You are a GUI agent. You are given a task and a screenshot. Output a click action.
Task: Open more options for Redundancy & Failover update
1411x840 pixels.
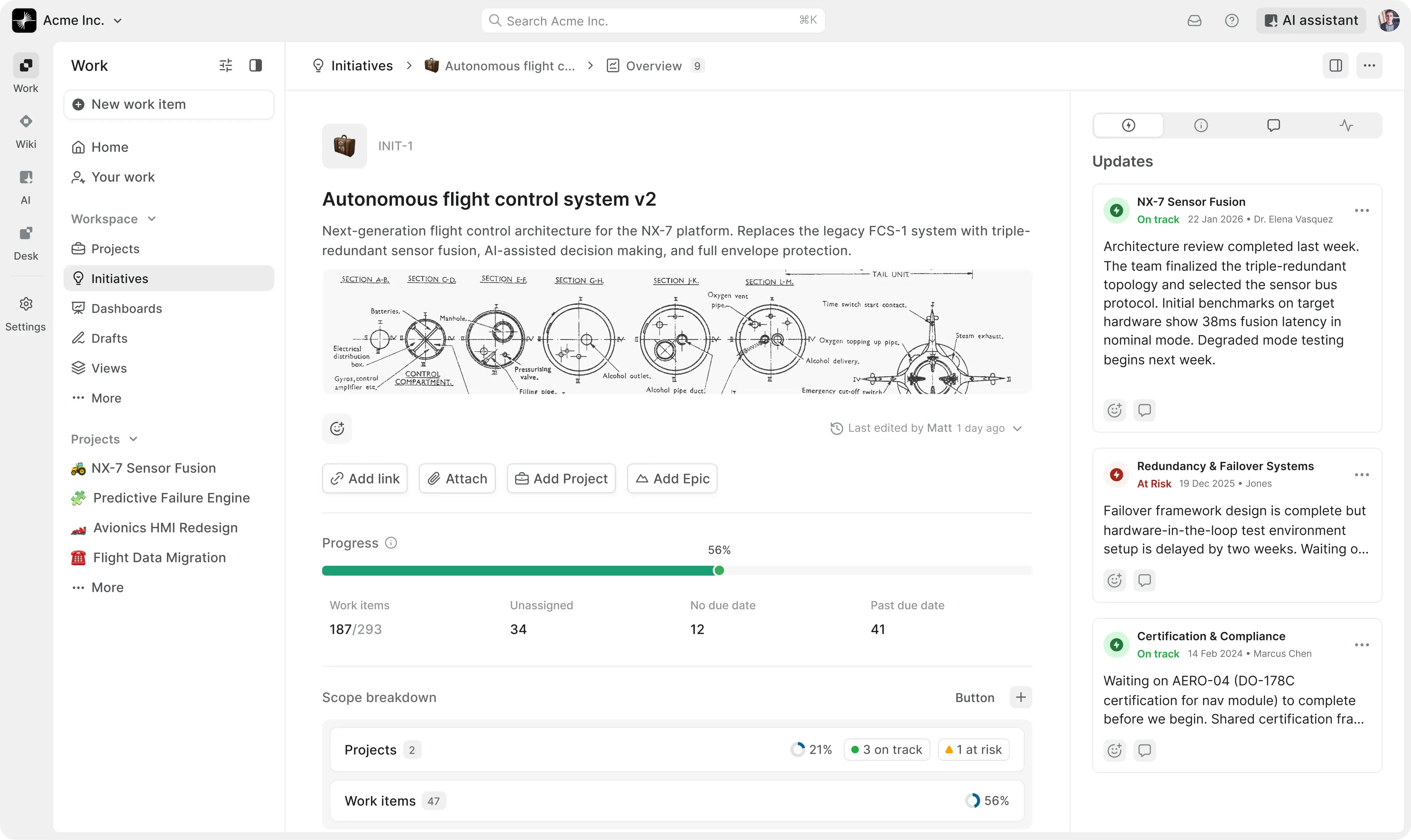pyautogui.click(x=1362, y=475)
